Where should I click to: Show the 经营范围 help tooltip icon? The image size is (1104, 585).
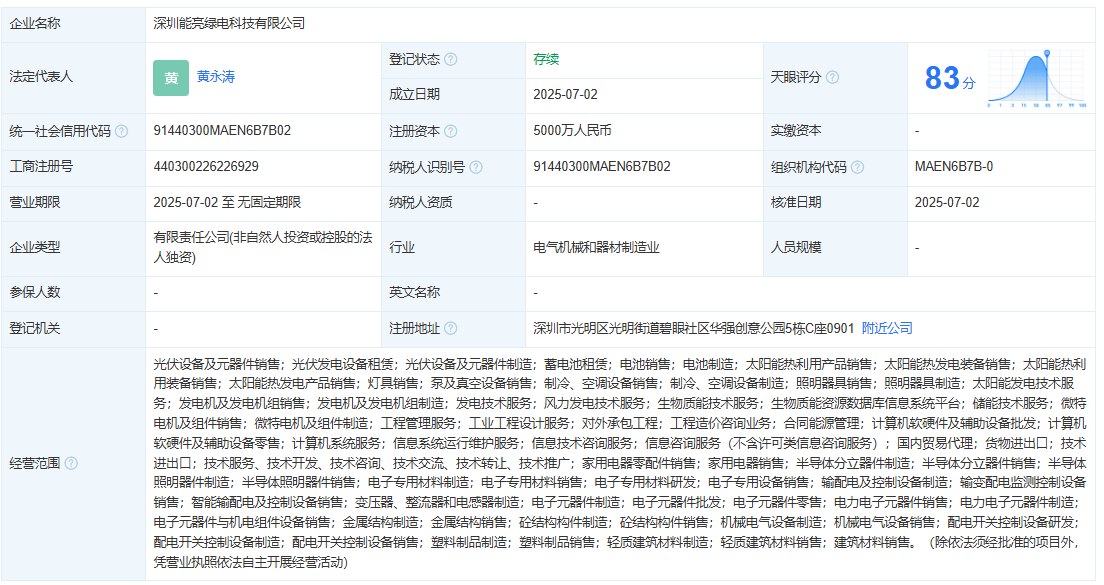pos(71,463)
